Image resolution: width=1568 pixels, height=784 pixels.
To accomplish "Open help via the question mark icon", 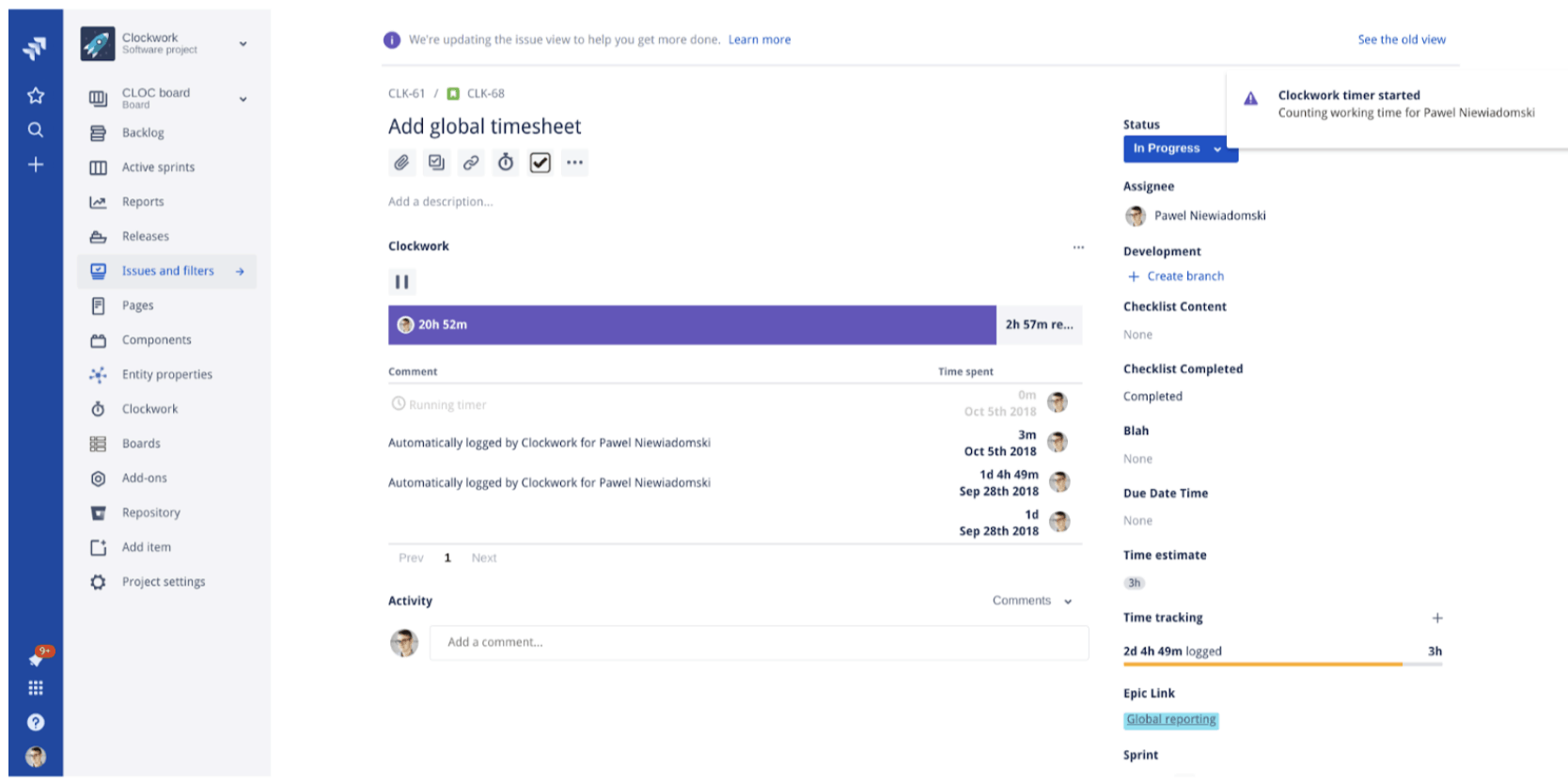I will 36,722.
